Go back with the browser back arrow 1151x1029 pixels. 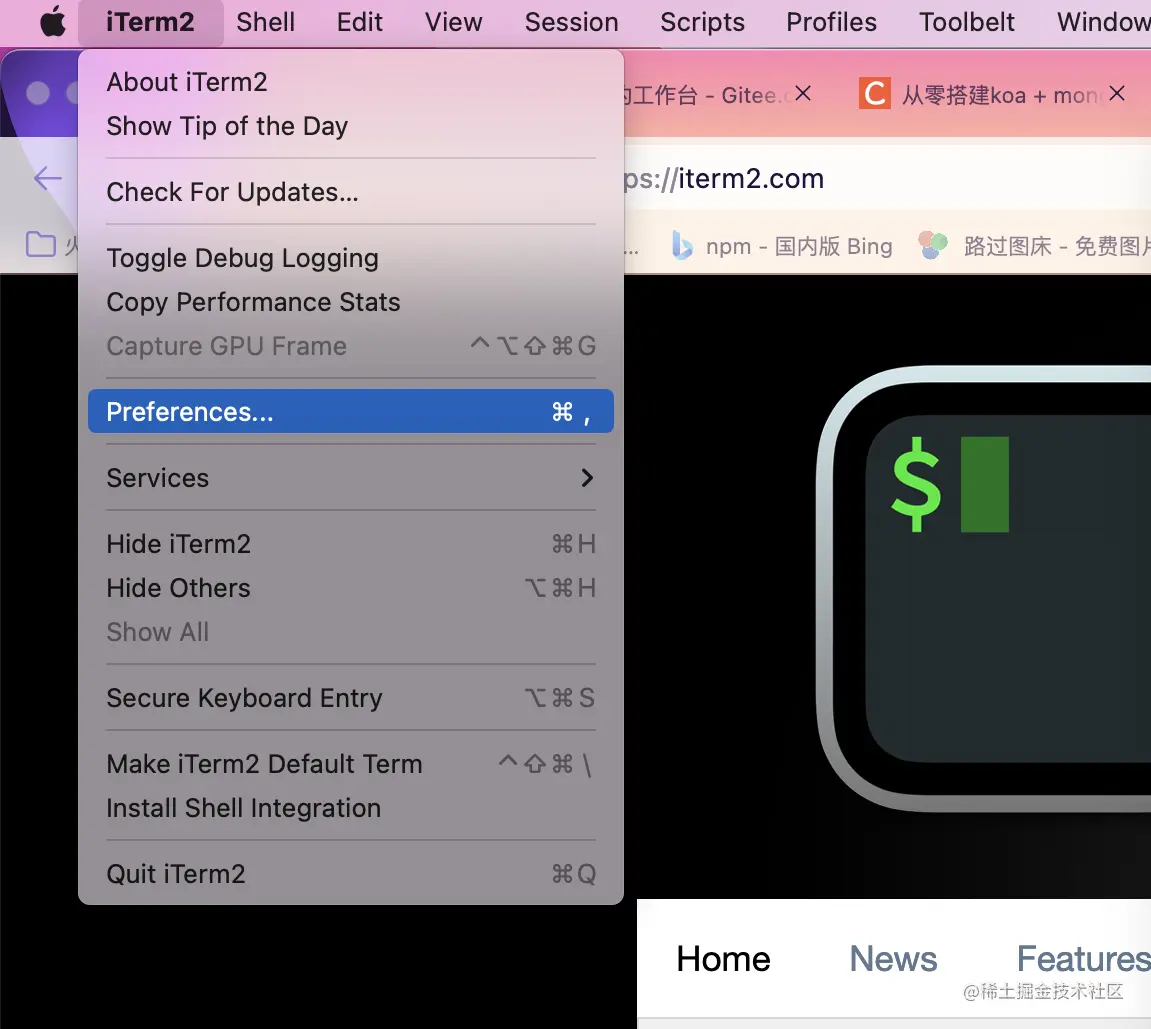pyautogui.click(x=48, y=178)
